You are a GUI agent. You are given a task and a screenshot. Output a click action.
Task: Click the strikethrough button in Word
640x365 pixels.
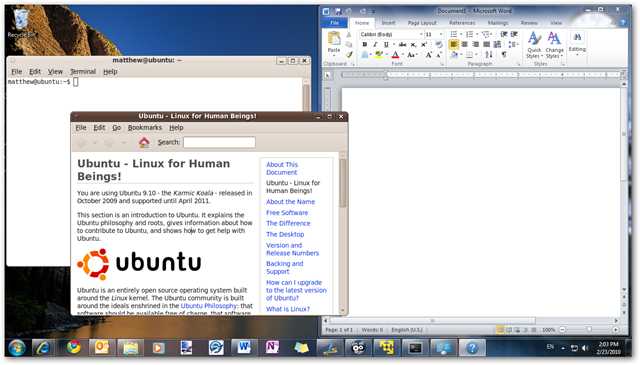click(x=402, y=45)
